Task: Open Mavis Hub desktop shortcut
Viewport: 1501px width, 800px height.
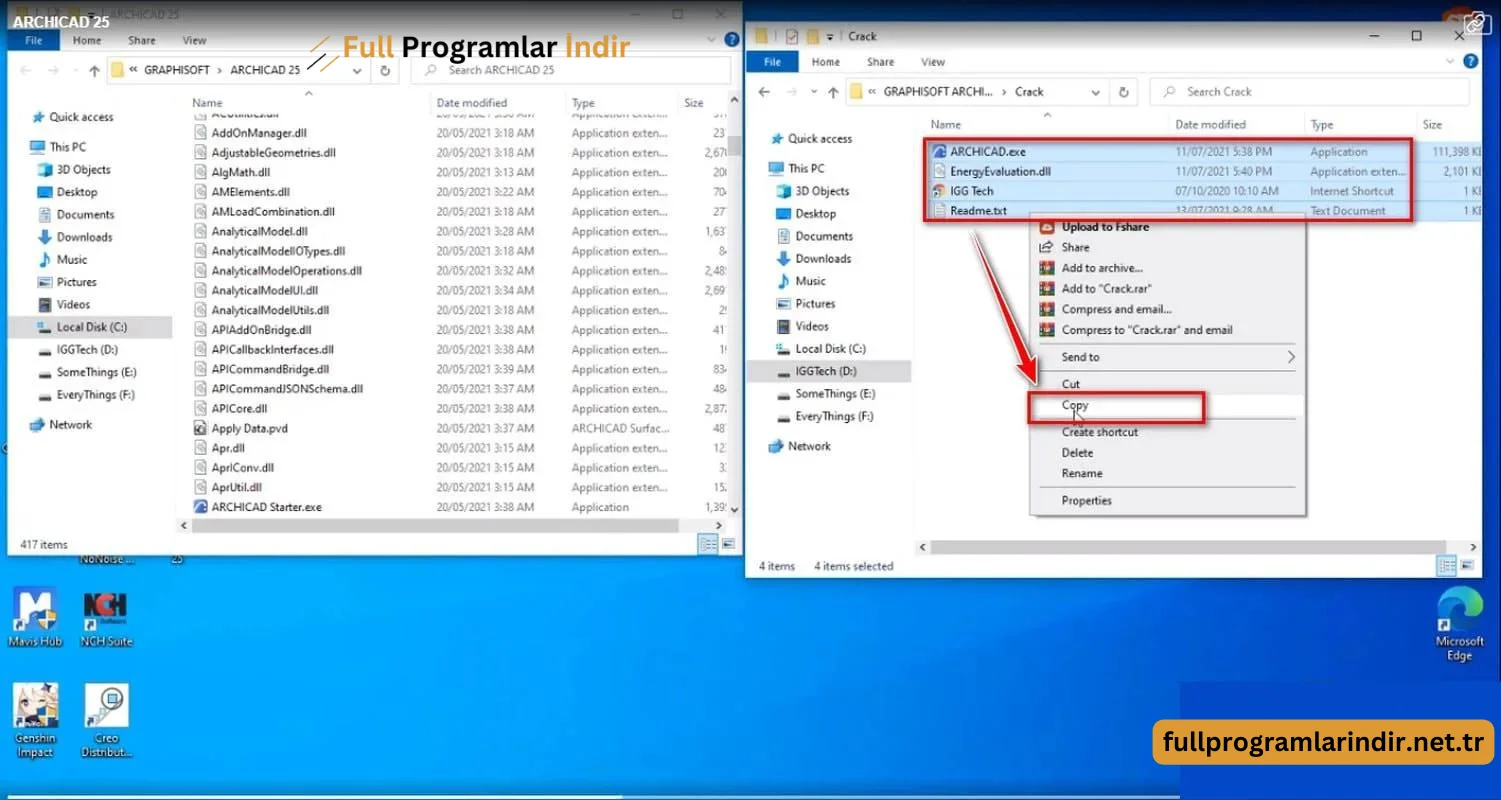Action: (35, 618)
